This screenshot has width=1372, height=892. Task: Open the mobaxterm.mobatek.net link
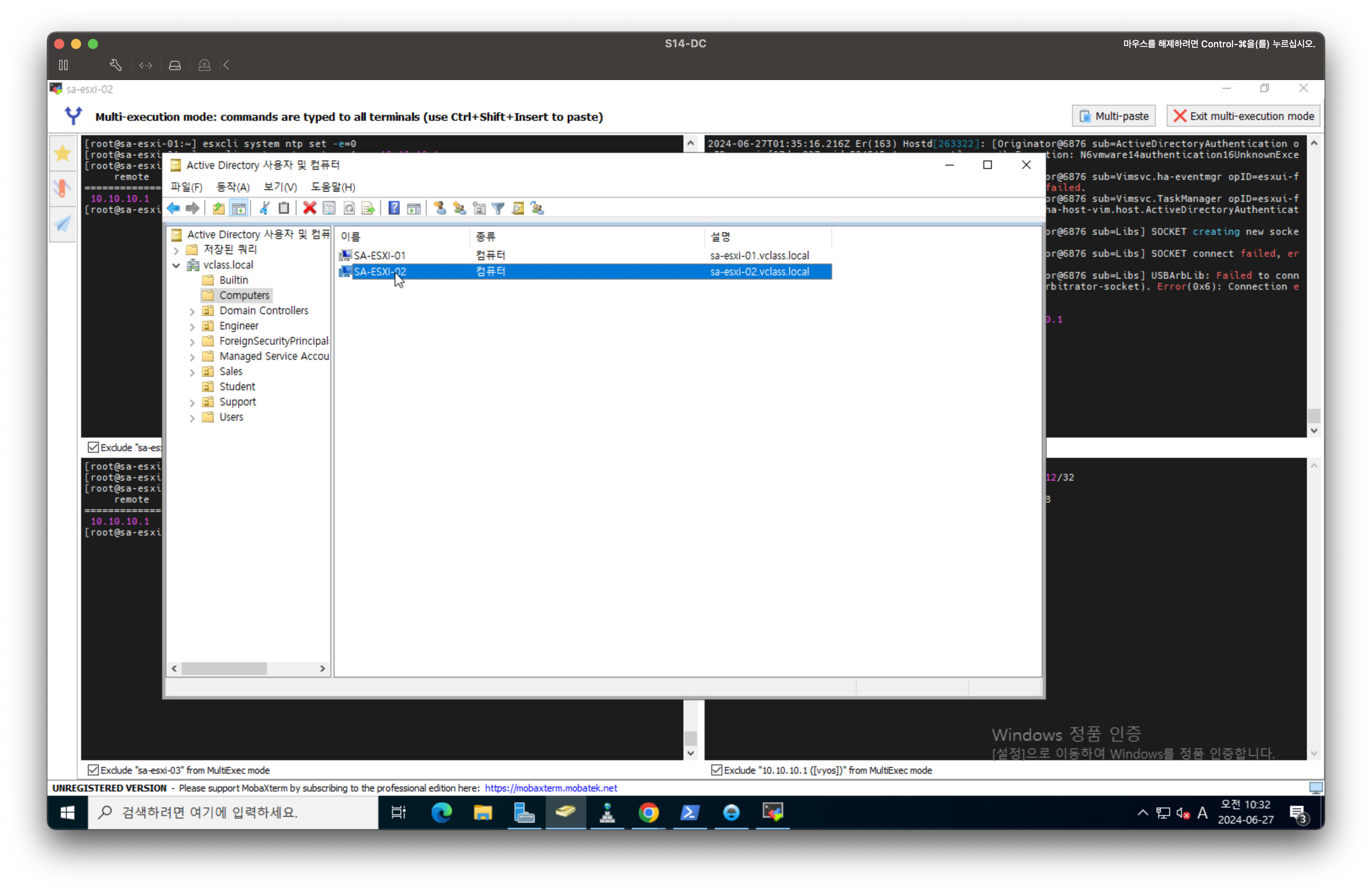pyautogui.click(x=550, y=788)
